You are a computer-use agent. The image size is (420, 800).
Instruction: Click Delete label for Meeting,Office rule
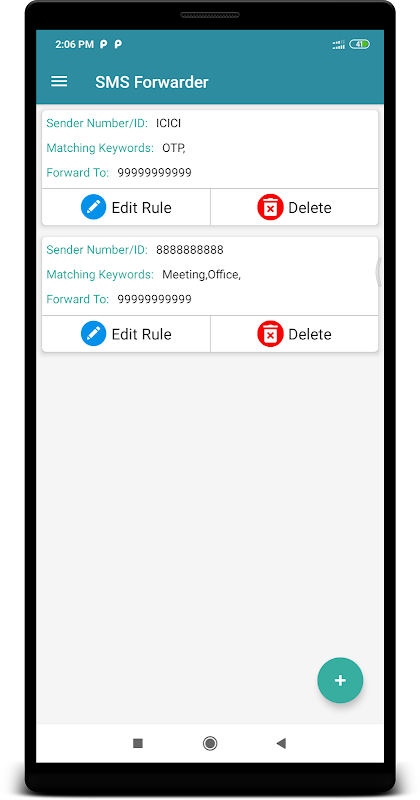(x=310, y=334)
